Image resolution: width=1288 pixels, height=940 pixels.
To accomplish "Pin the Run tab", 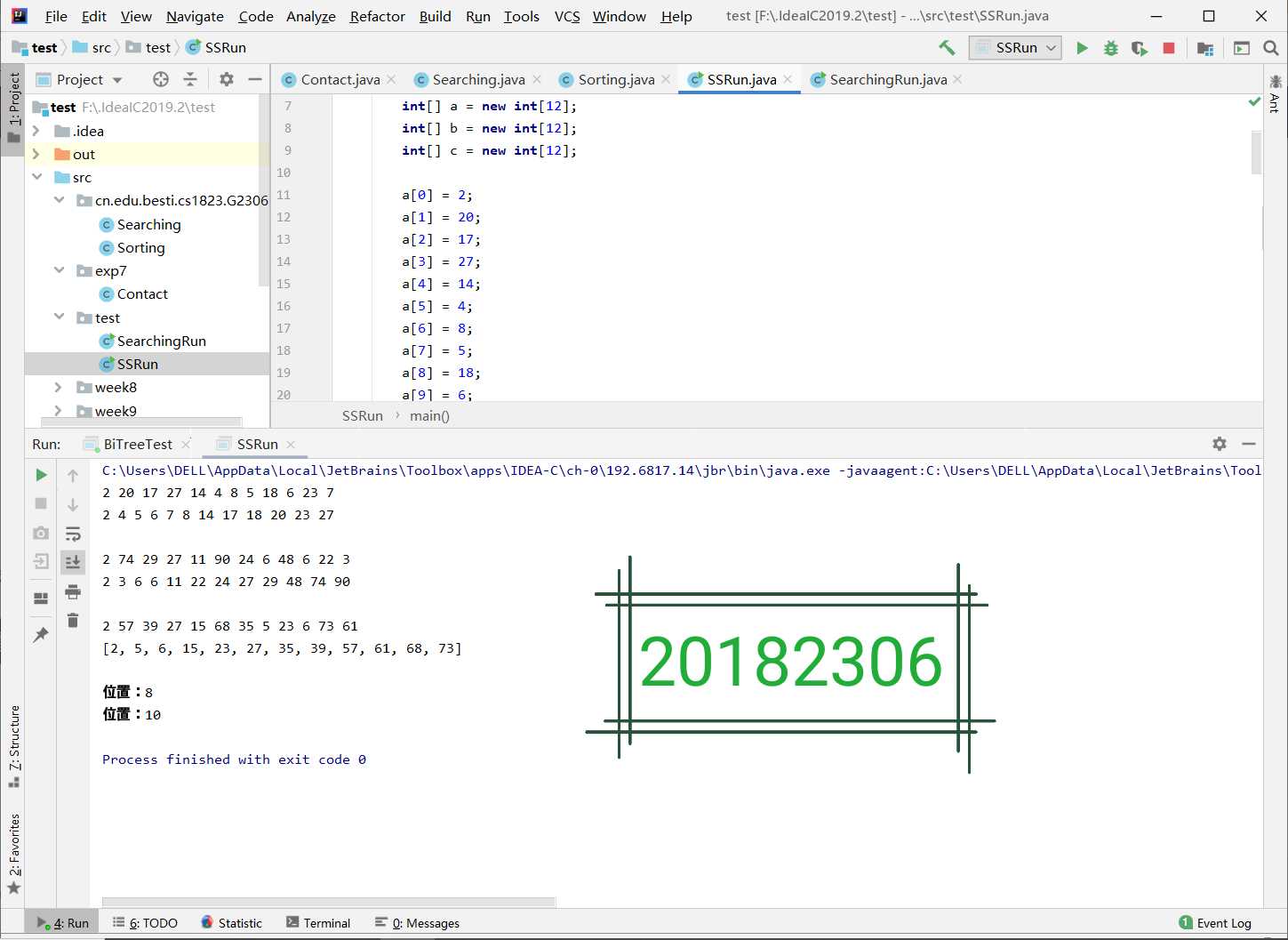I will [41, 634].
